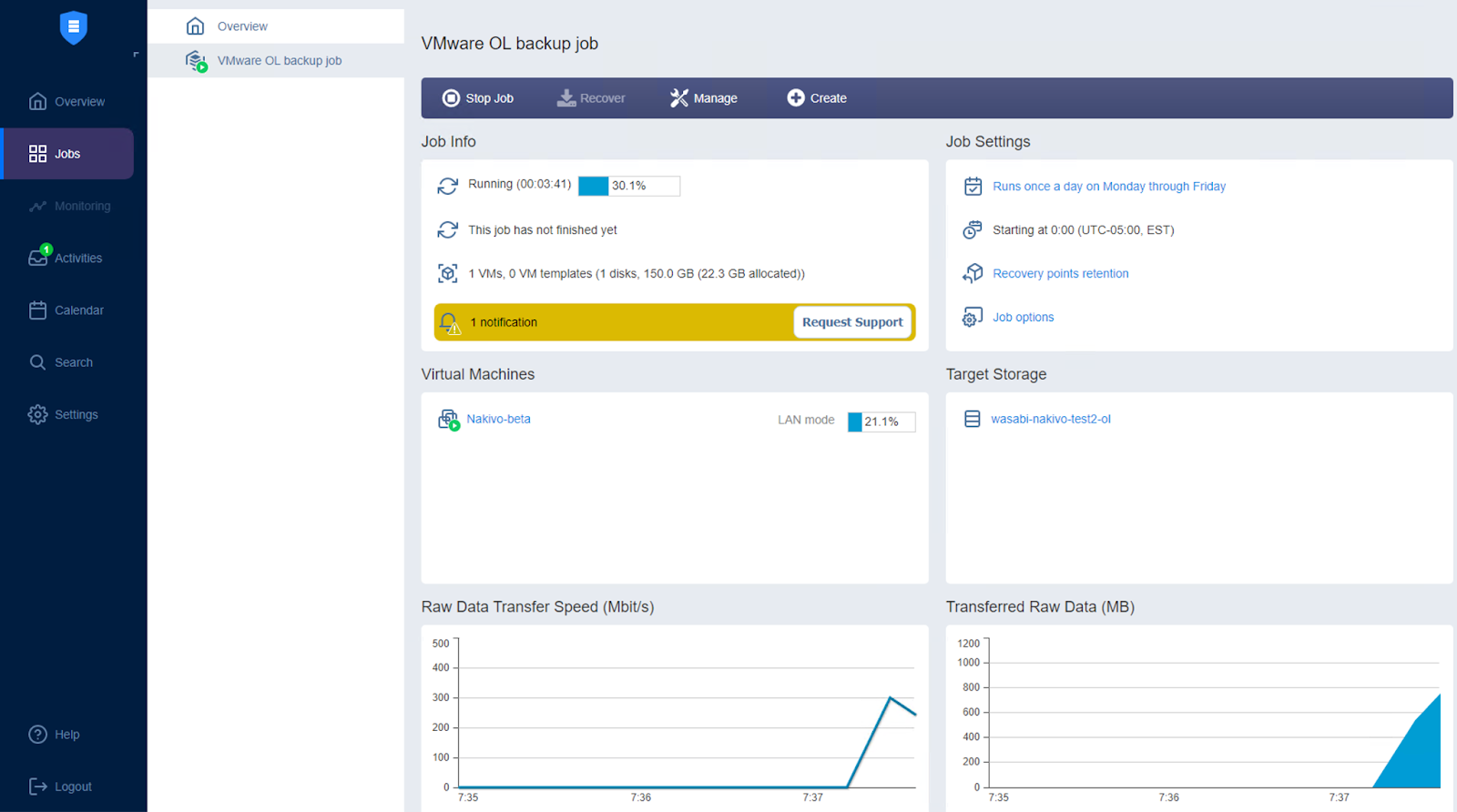Collapse the sidebar with the small arrow

click(x=136, y=55)
